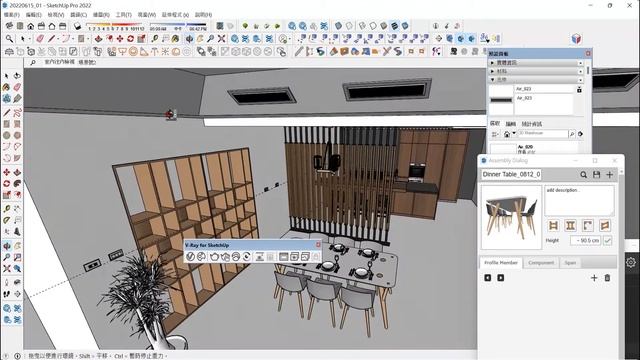Pick the pink Eraser tool in top toolbar
Viewport: 640px width, 360px height.
click(40, 39)
